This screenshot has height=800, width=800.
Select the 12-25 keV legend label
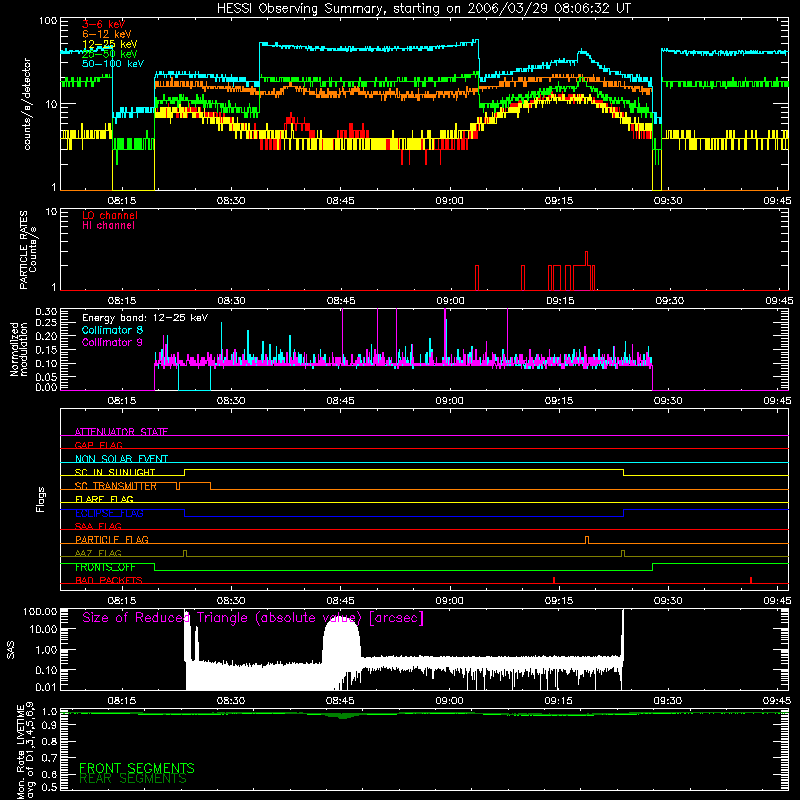pyautogui.click(x=109, y=44)
